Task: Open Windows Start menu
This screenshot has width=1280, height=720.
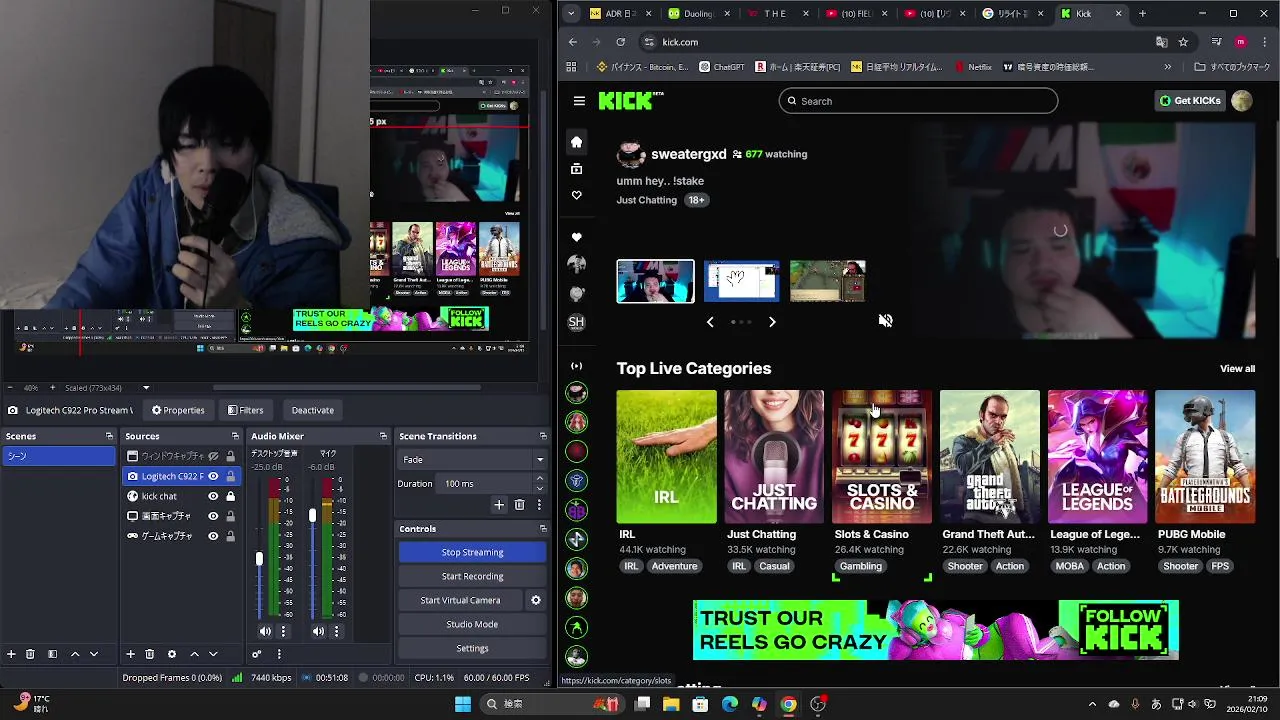Action: [x=463, y=704]
